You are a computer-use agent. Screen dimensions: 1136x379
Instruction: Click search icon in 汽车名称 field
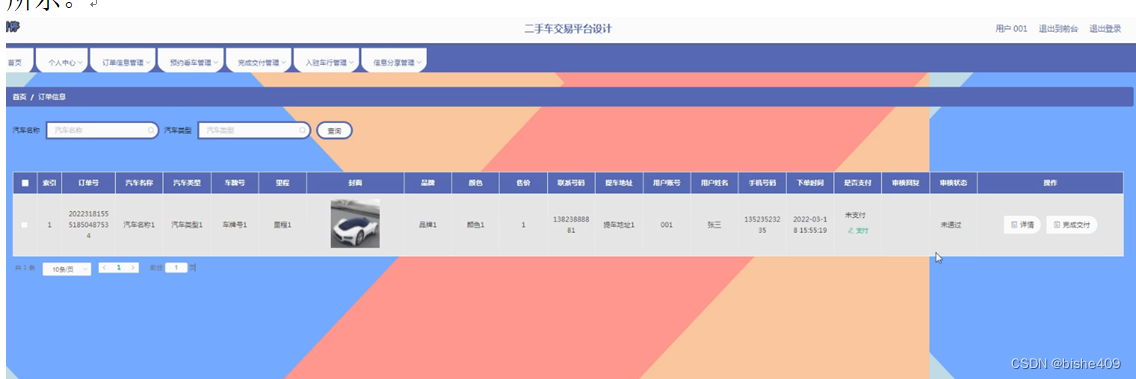pyautogui.click(x=150, y=130)
